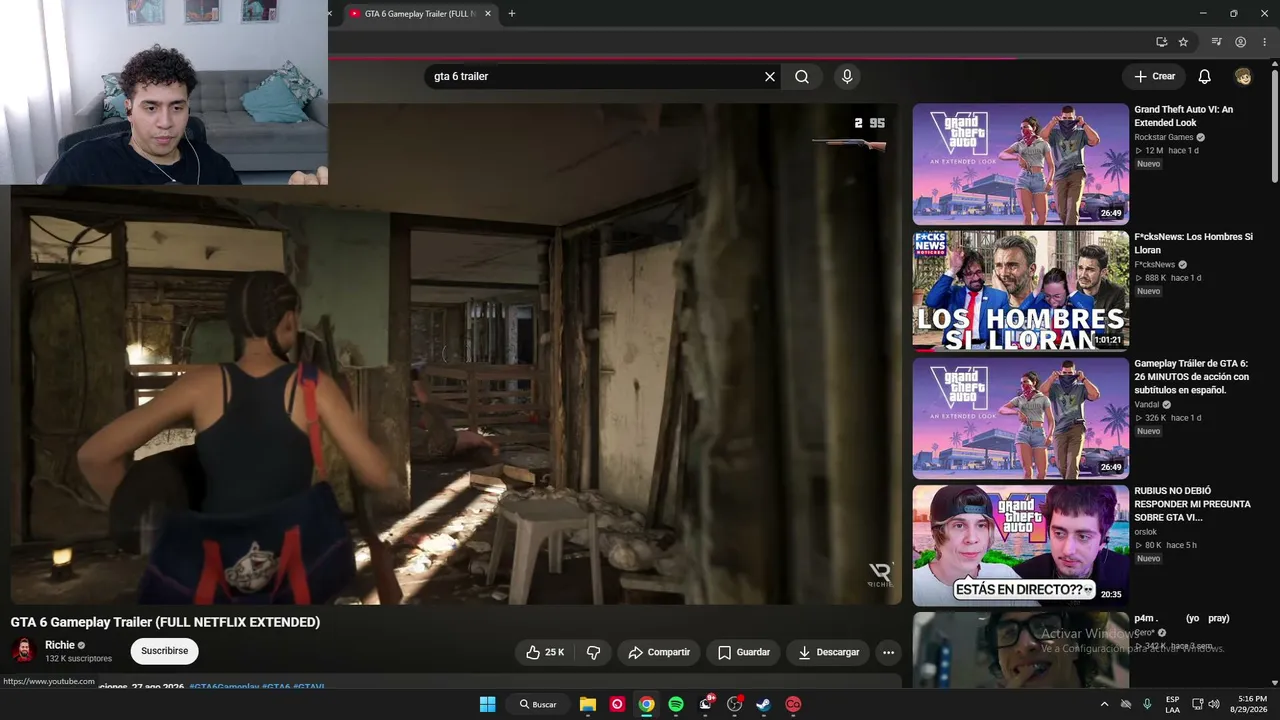Like the video with 25 K likes
The image size is (1280, 720).
point(545,652)
